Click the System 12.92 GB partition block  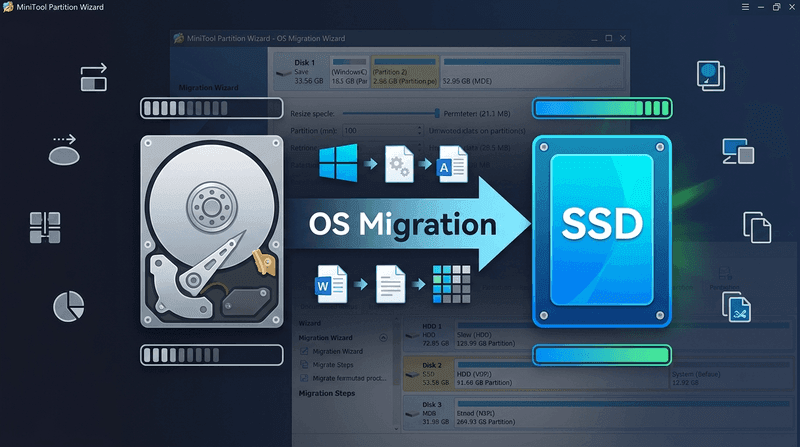click(731, 374)
